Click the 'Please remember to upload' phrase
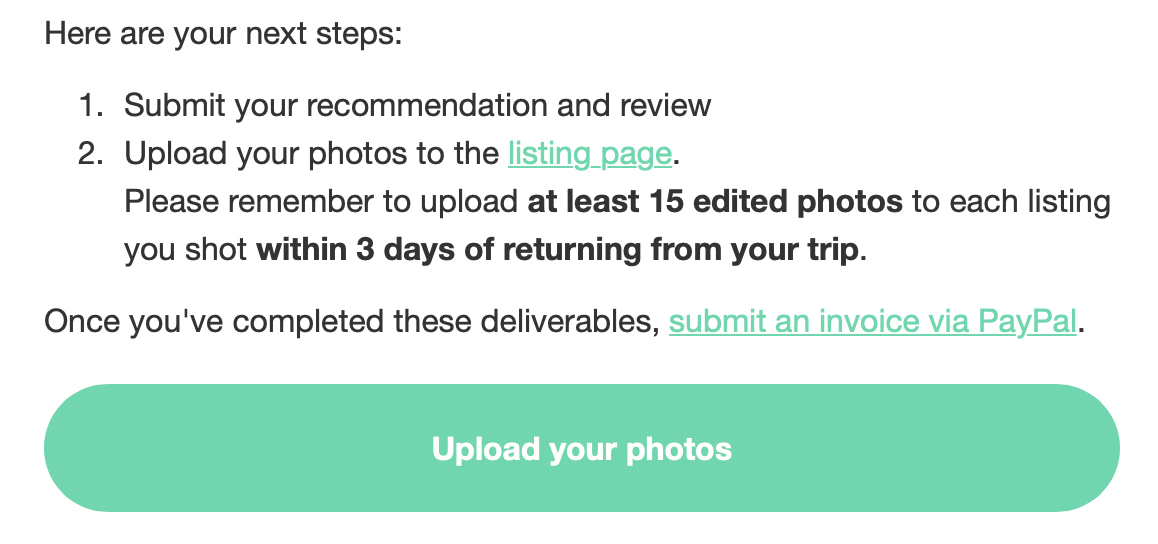The image size is (1158, 544). (x=321, y=202)
